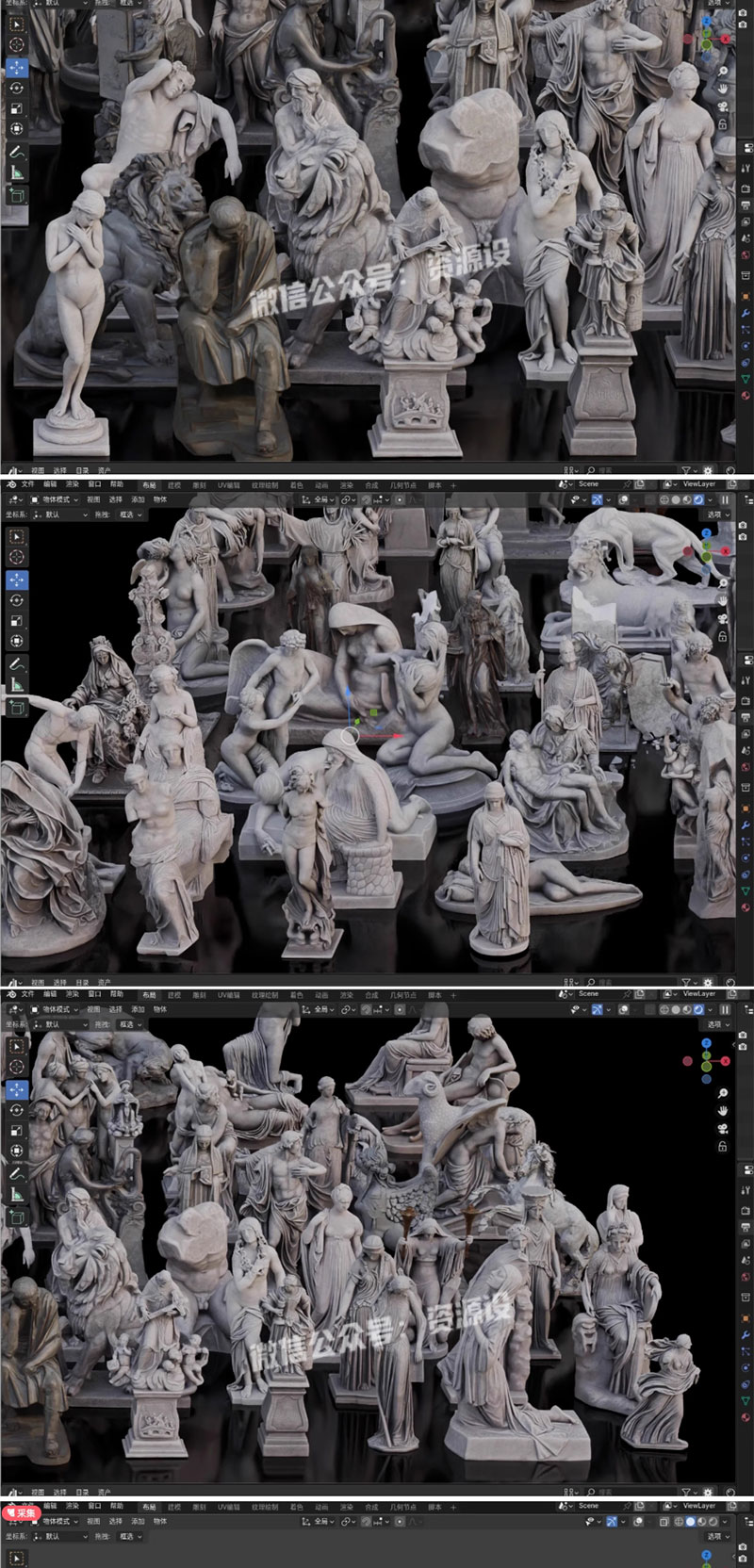Switch to UV编辑 workspace tab in second window
Screen dimensions: 754x1568
[x=229, y=484]
